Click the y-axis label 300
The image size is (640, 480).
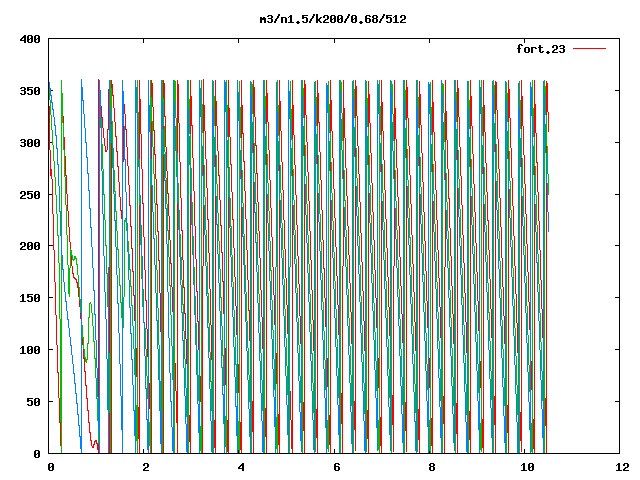coord(30,143)
